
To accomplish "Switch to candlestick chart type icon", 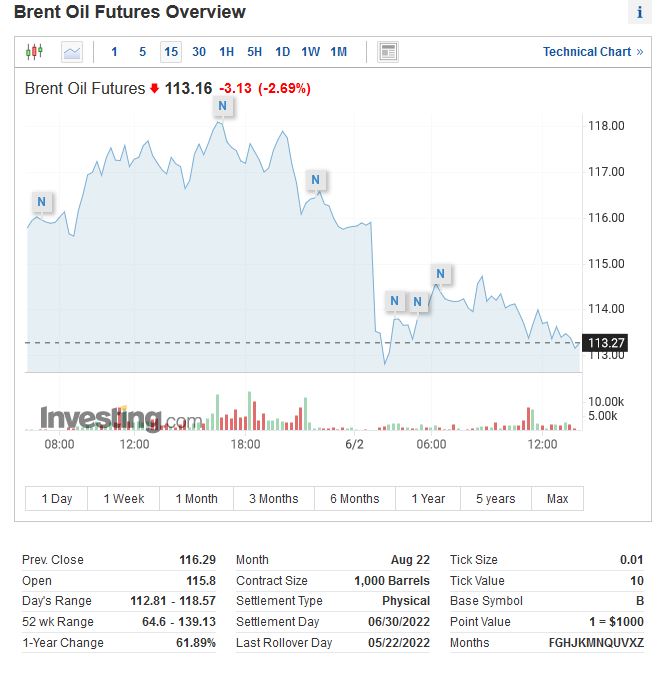I will pos(35,52).
